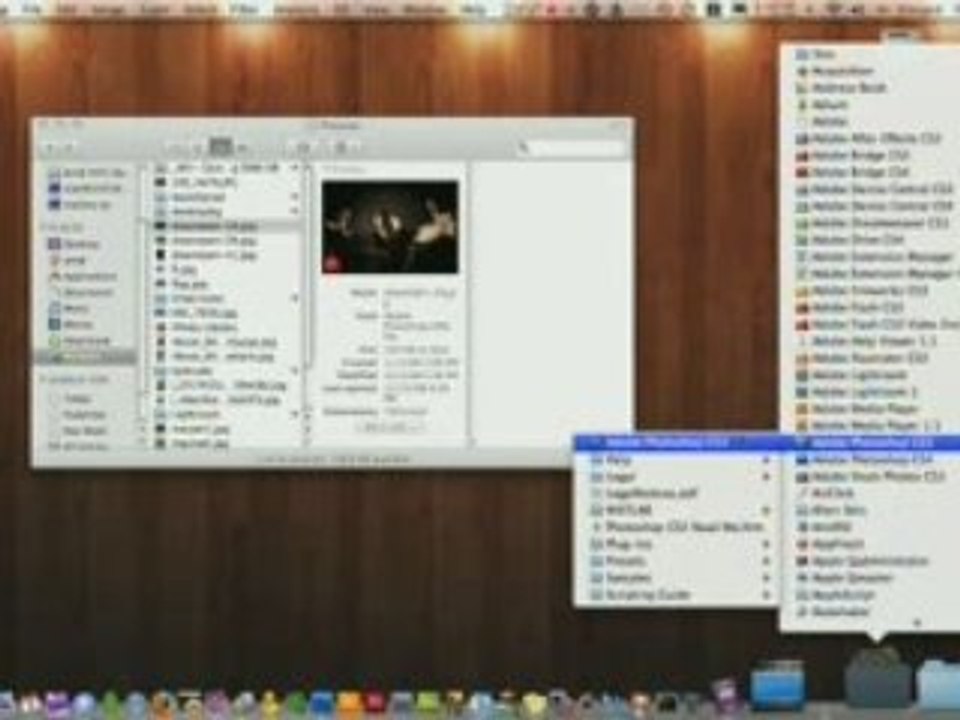Viewport: 960px width, 720px height.
Task: Show Today's files in Finder sidebar
Action: [72, 399]
